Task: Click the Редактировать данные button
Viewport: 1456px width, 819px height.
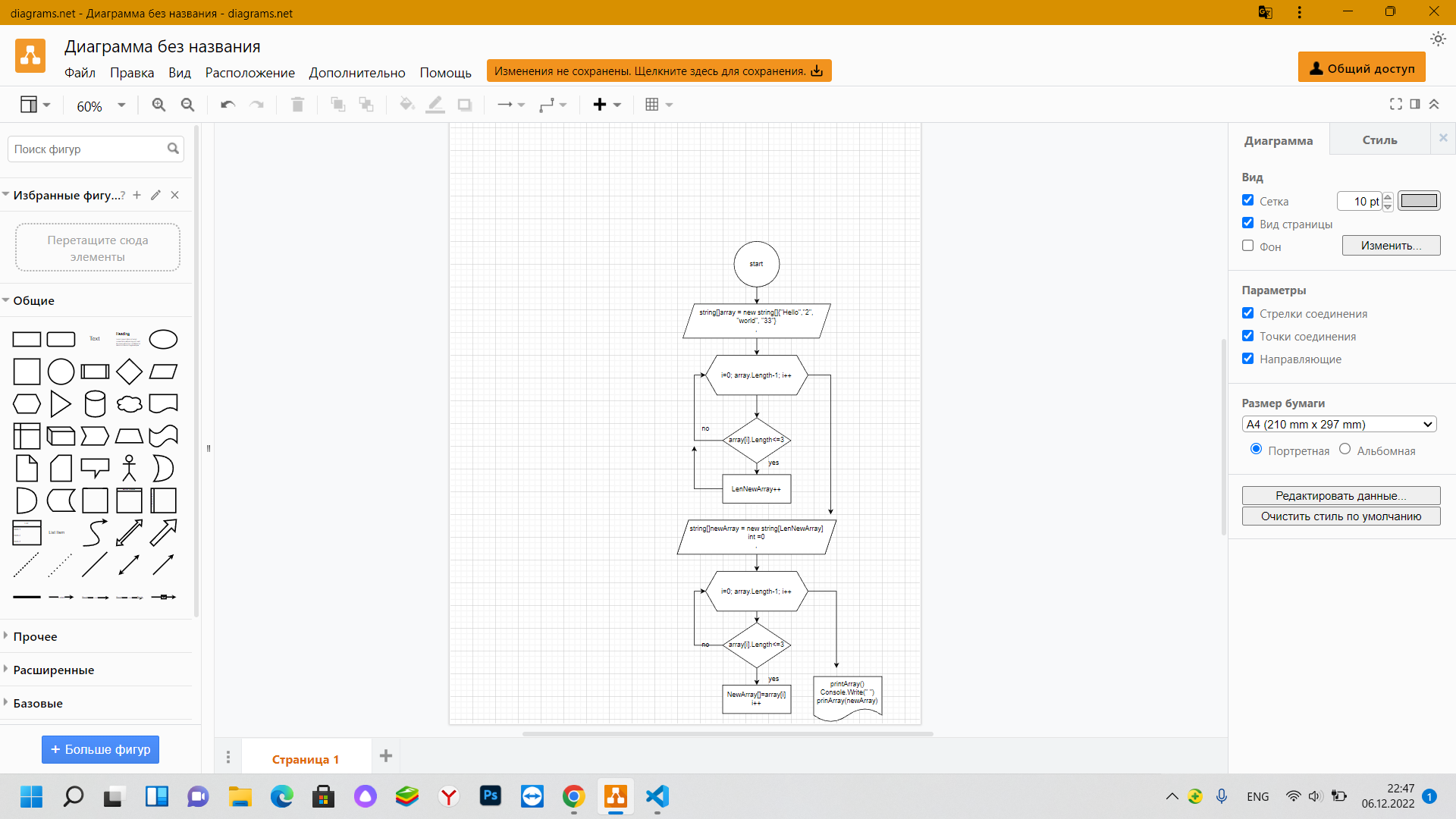Action: [x=1340, y=495]
